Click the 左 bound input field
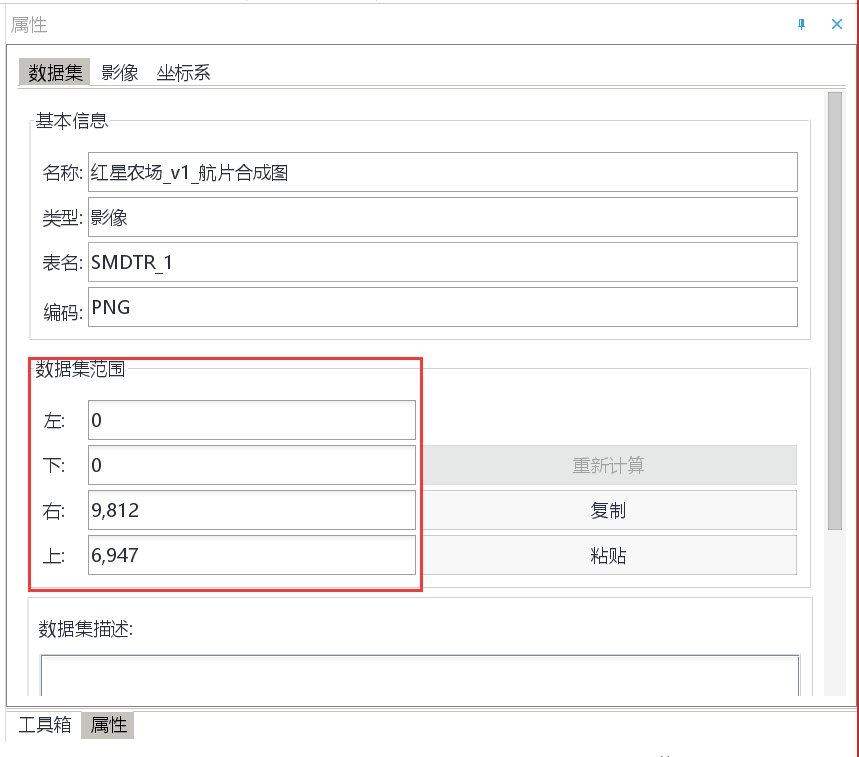This screenshot has width=859, height=757. click(x=252, y=420)
